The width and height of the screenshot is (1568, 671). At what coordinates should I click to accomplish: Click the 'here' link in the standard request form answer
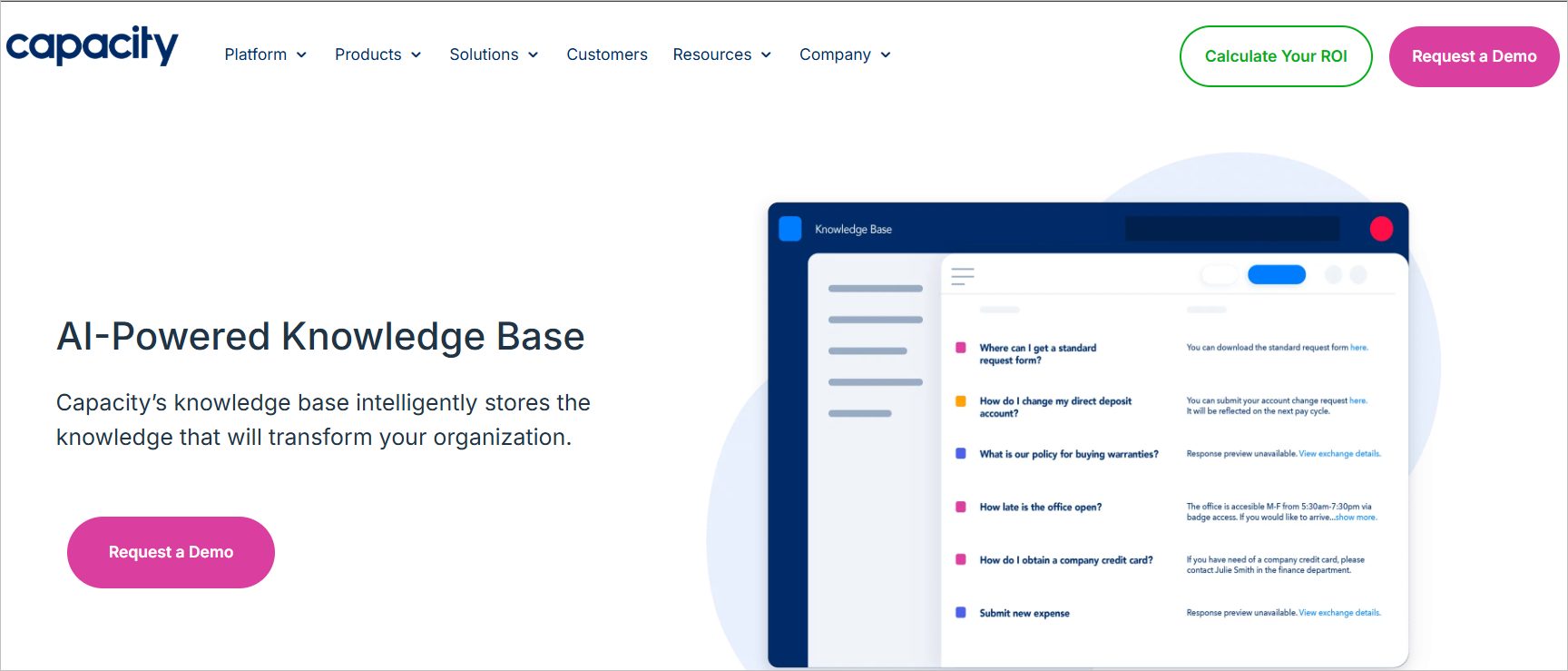[x=1358, y=348]
